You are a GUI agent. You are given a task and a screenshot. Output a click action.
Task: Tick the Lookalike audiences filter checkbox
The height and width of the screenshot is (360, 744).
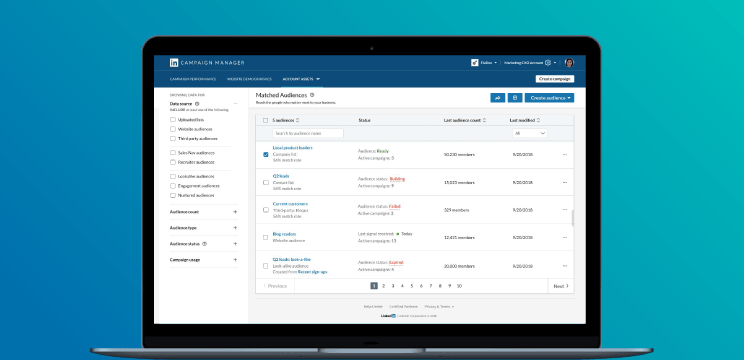[173, 176]
